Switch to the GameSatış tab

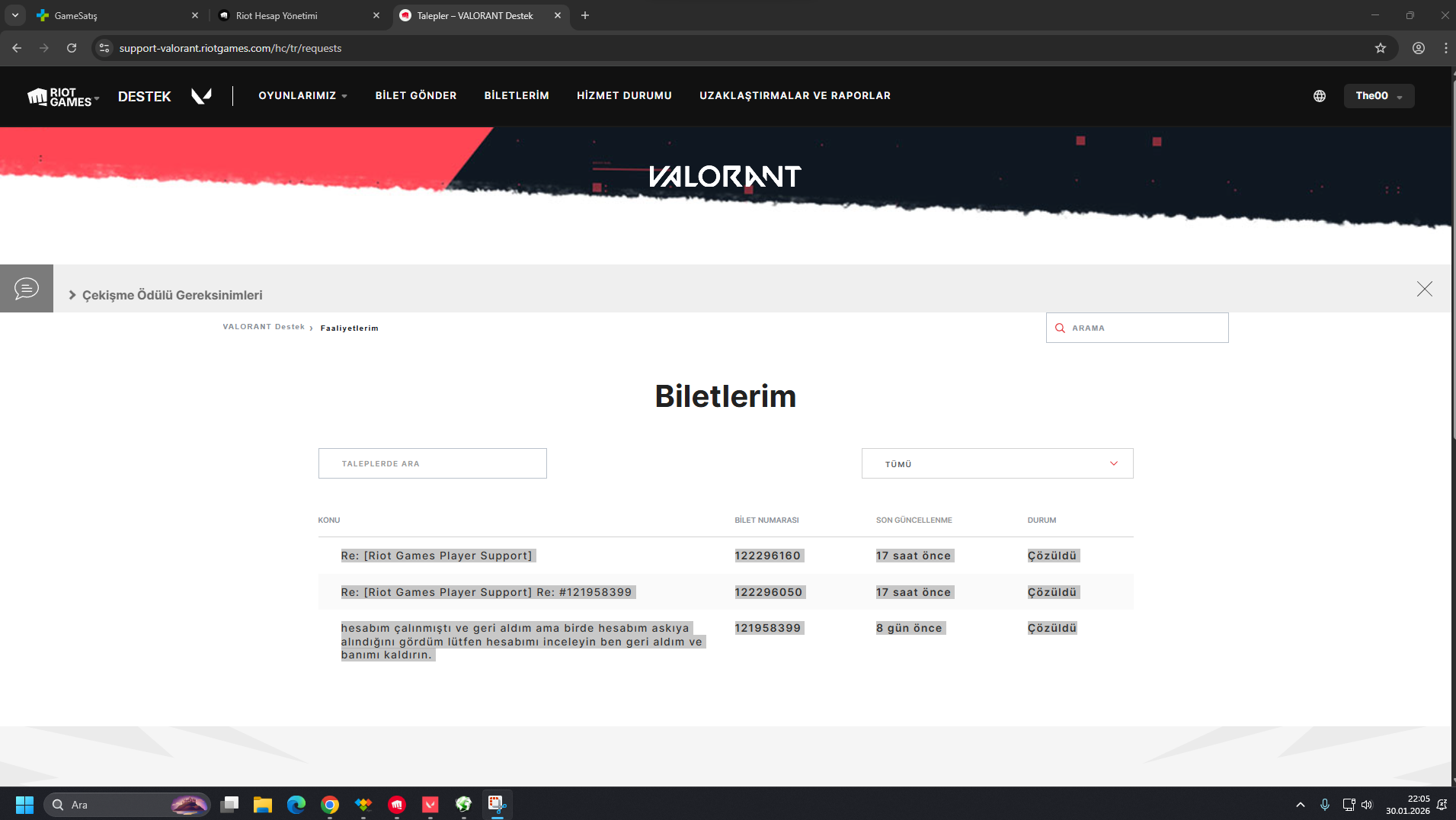click(x=116, y=15)
